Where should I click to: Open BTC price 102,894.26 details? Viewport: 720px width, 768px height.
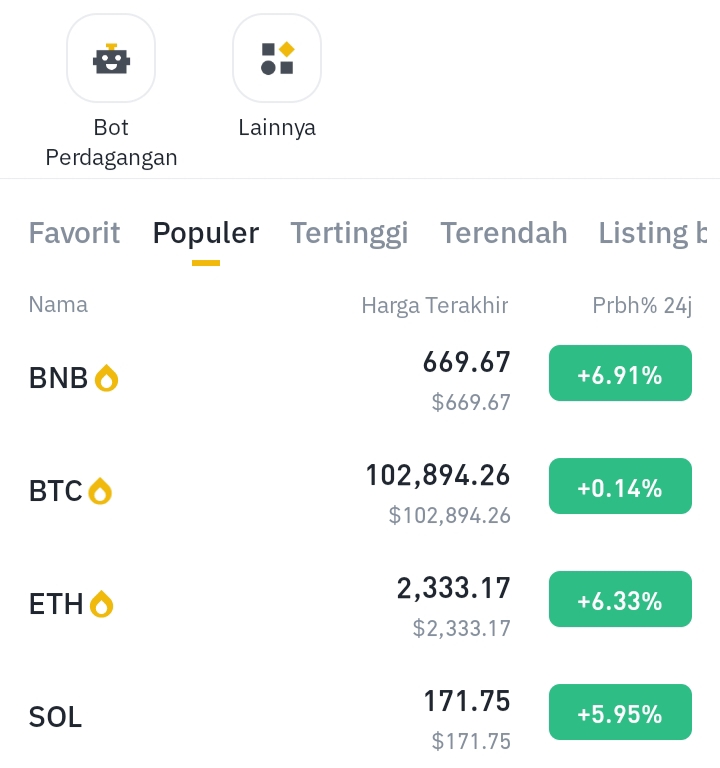pyautogui.click(x=438, y=476)
